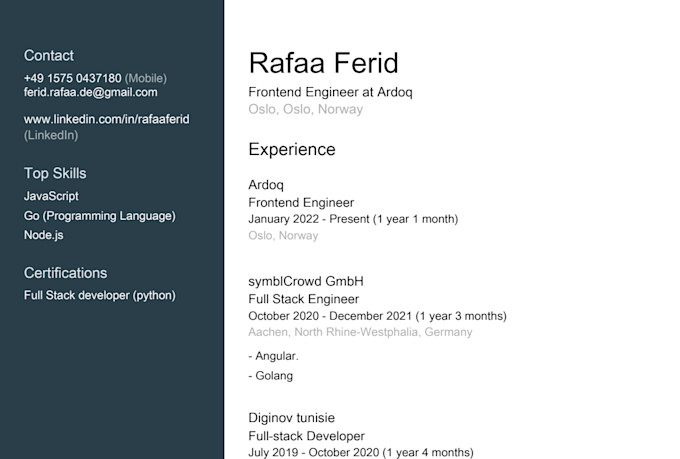The height and width of the screenshot is (459, 680).
Task: Click the Golang bullet point
Action: 271,376
